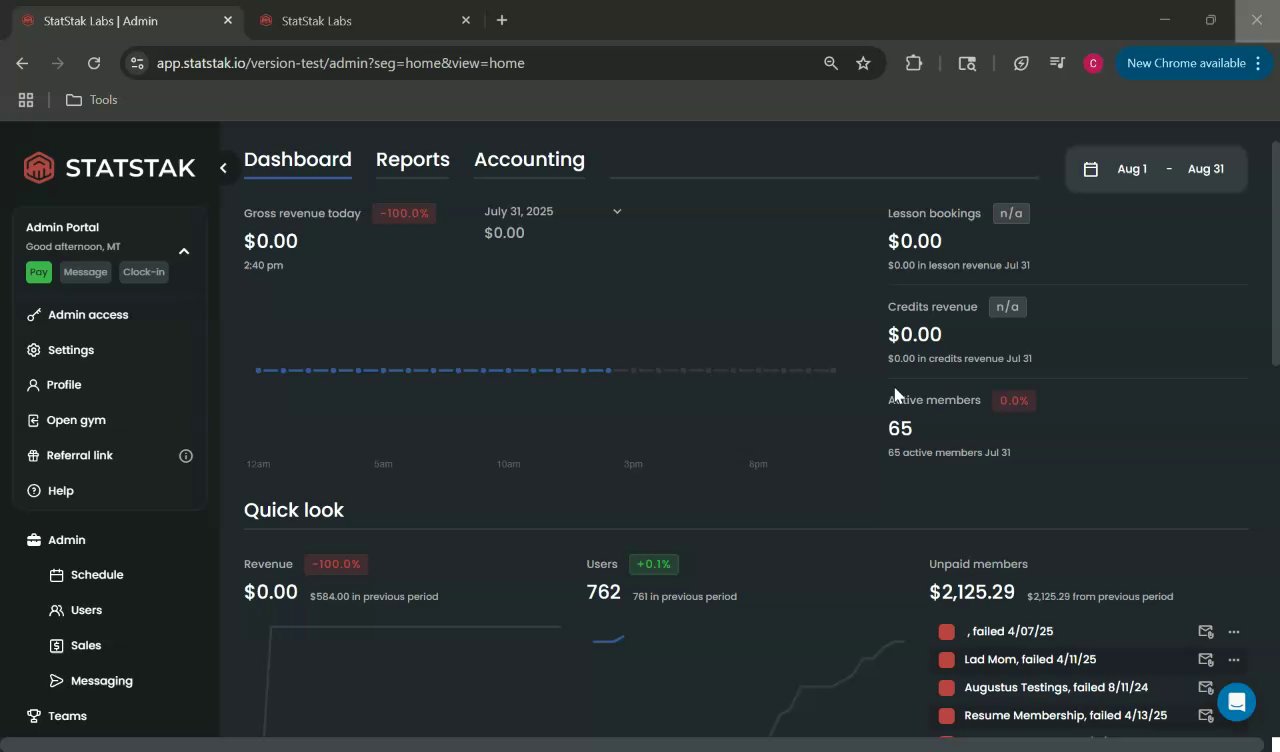The height and width of the screenshot is (752, 1280).
Task: Close the second 'StatStak Labs' browser tab
Action: point(466,20)
